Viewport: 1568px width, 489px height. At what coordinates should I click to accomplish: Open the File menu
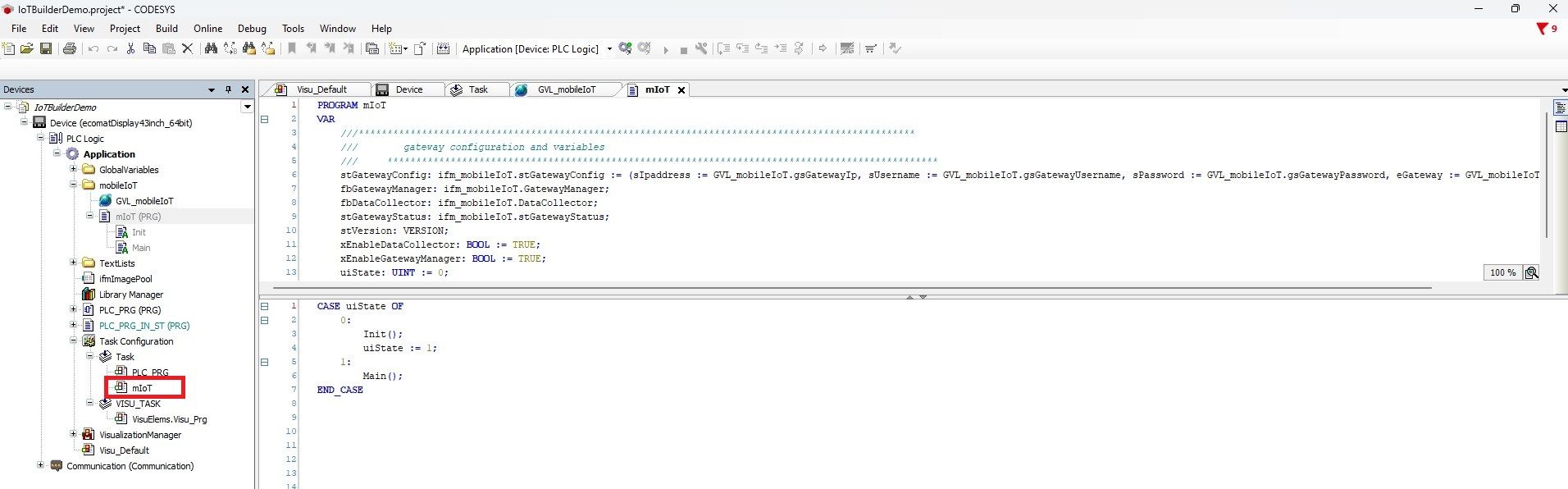coord(19,28)
